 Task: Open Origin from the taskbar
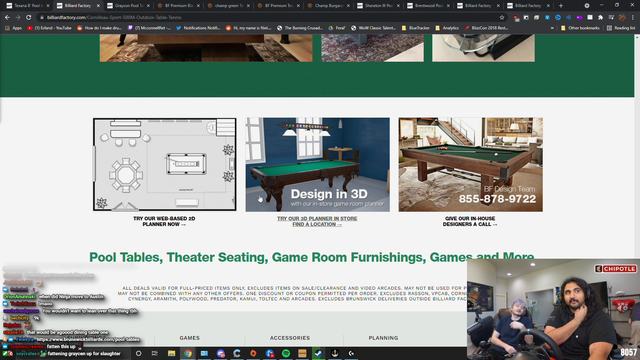click(x=253, y=353)
